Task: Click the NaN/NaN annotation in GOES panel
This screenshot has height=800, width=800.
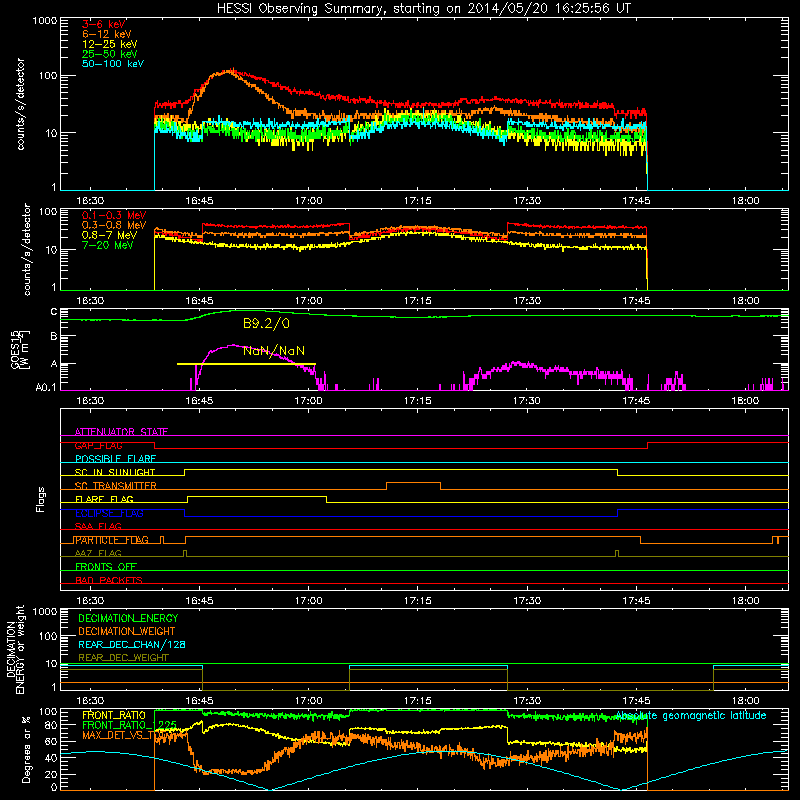Action: tap(274, 351)
